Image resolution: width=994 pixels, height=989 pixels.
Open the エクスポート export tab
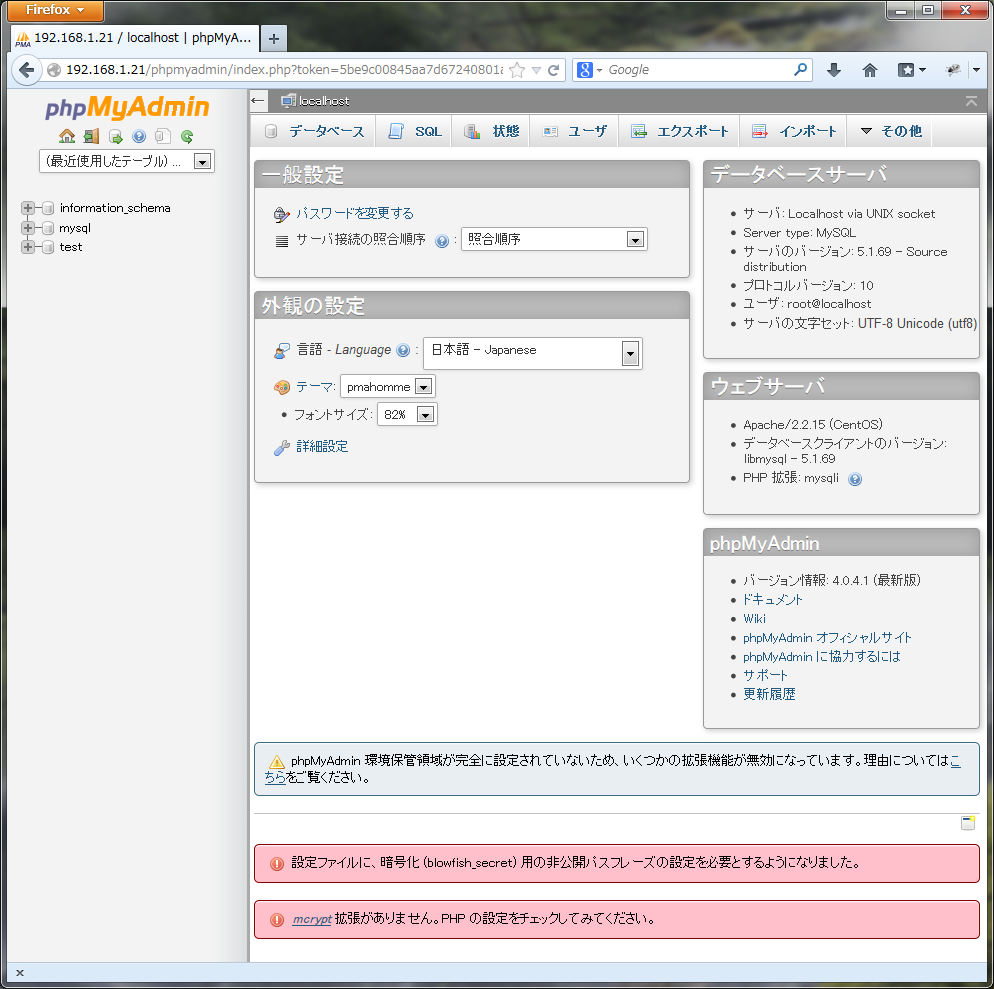pyautogui.click(x=679, y=131)
